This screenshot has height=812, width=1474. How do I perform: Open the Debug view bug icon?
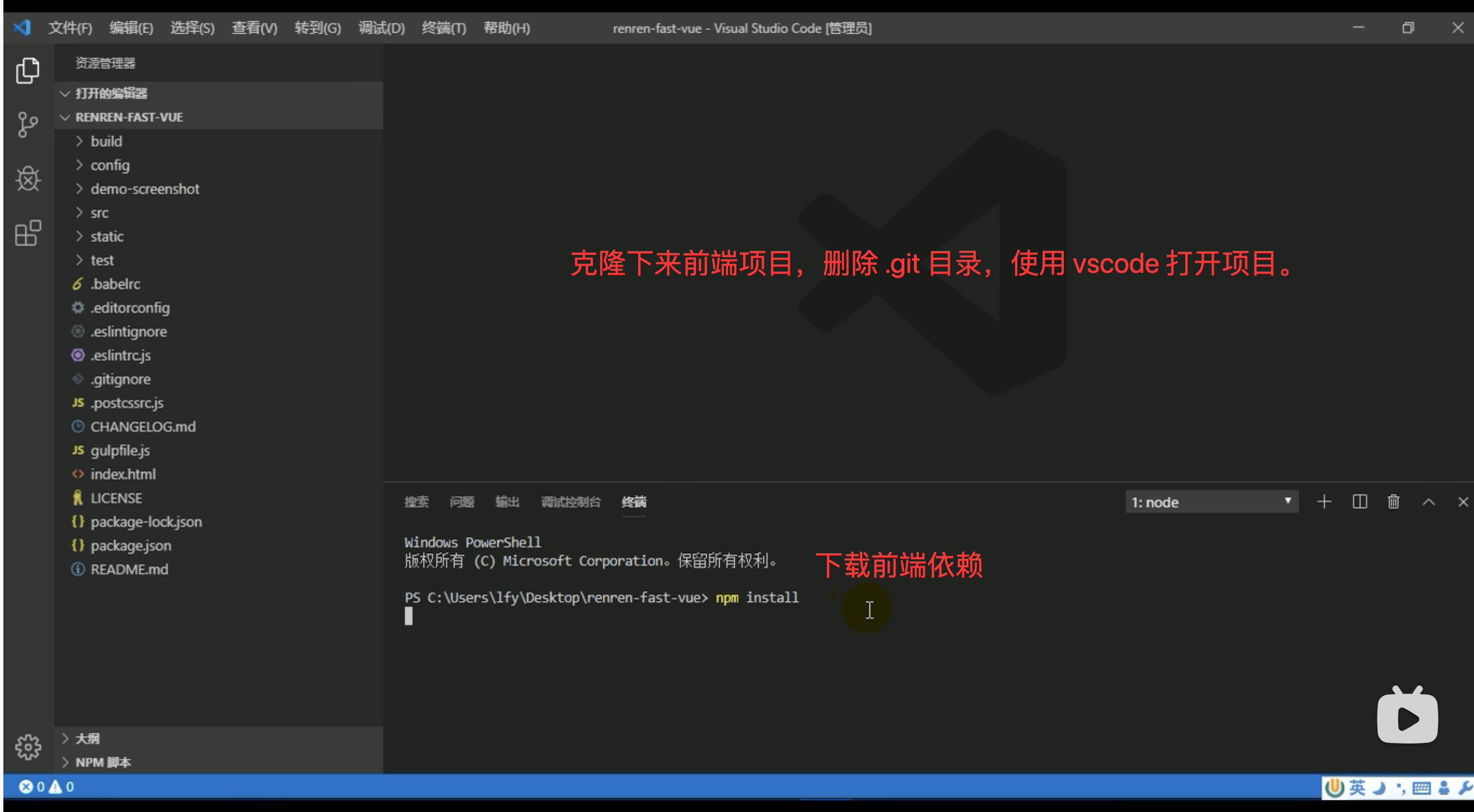click(28, 179)
